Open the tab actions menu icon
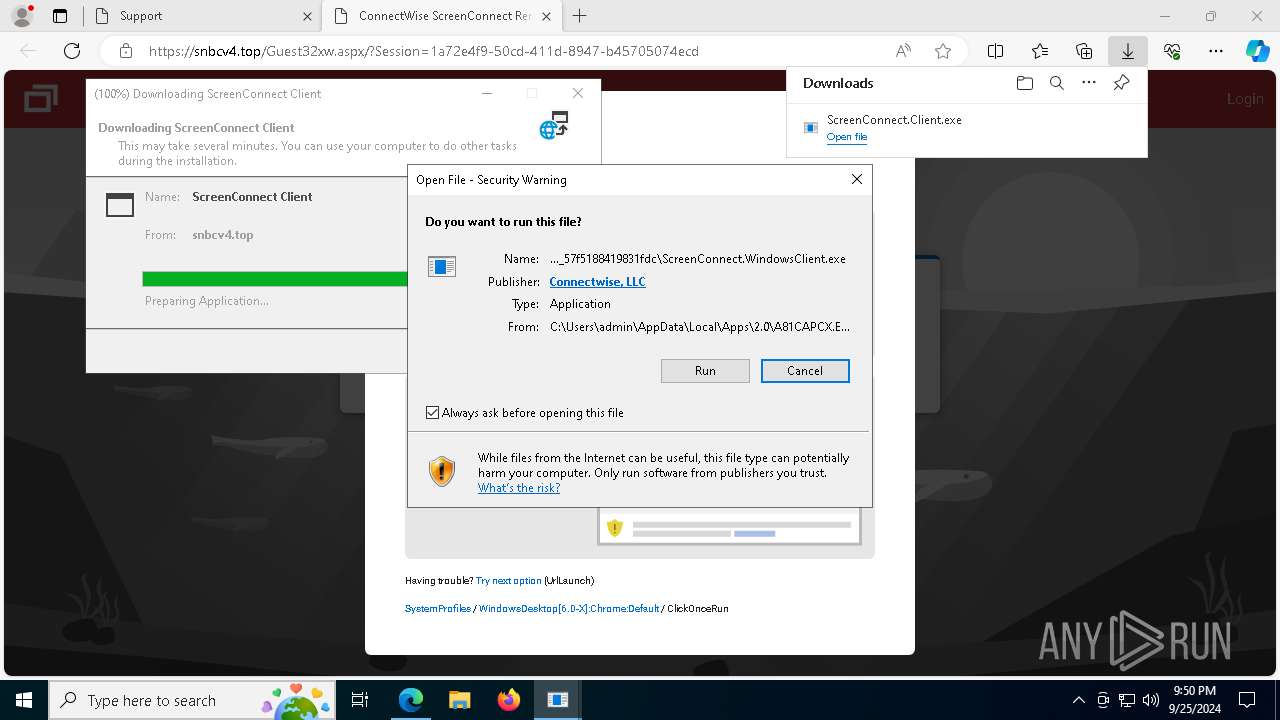This screenshot has width=1280, height=720. (60, 16)
